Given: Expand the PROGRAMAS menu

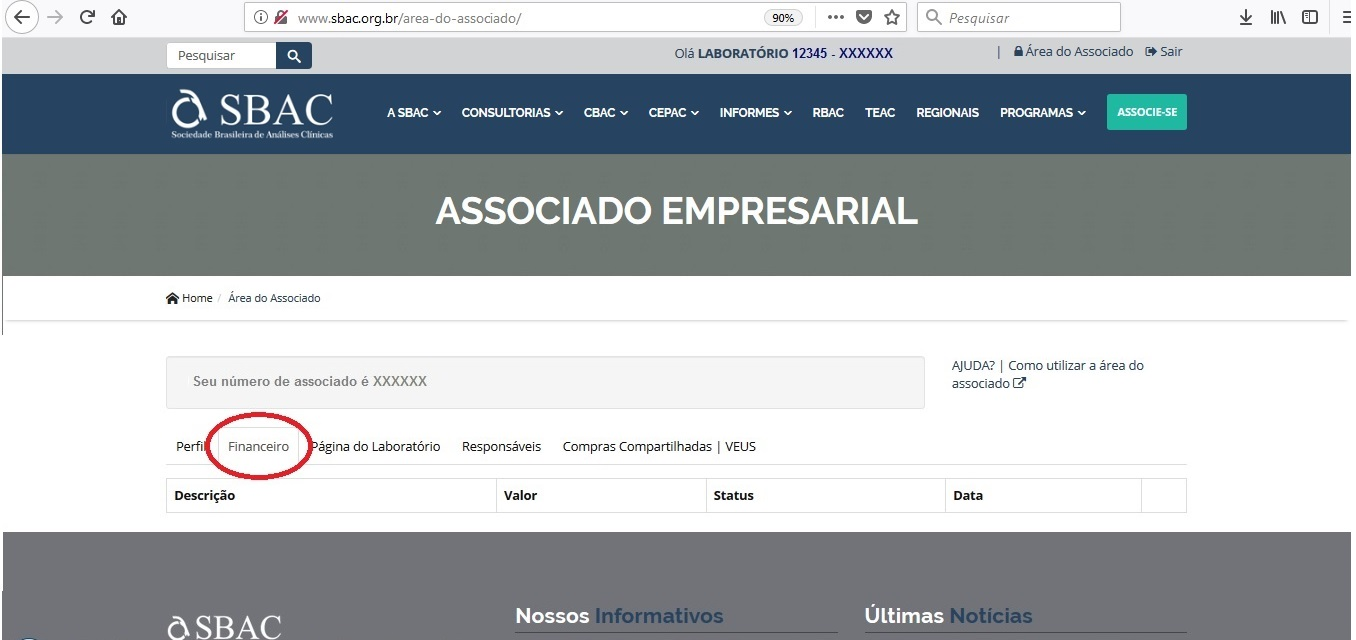Looking at the screenshot, I should click(x=1043, y=113).
